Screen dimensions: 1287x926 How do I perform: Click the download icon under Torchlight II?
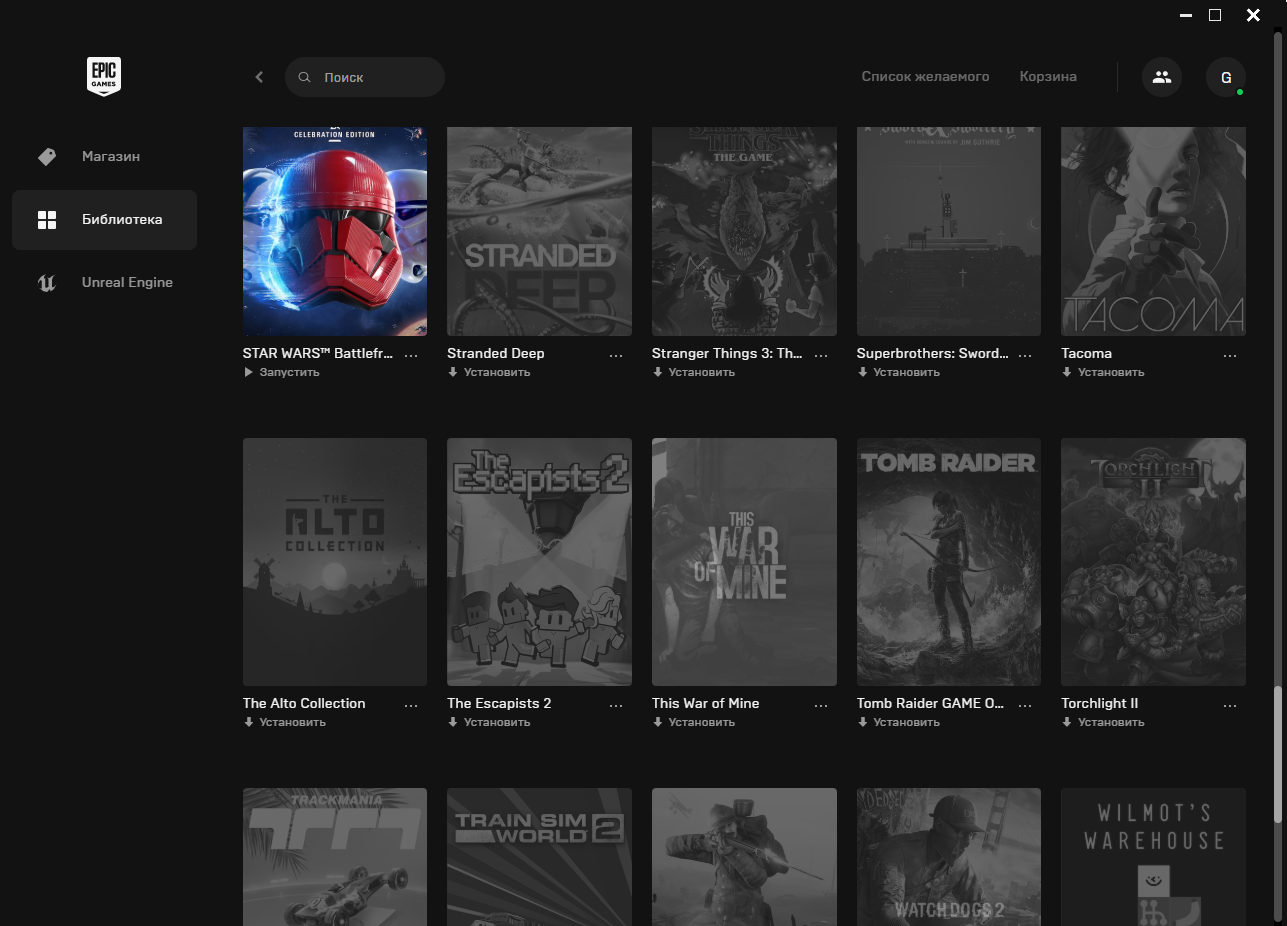pyautogui.click(x=1066, y=722)
